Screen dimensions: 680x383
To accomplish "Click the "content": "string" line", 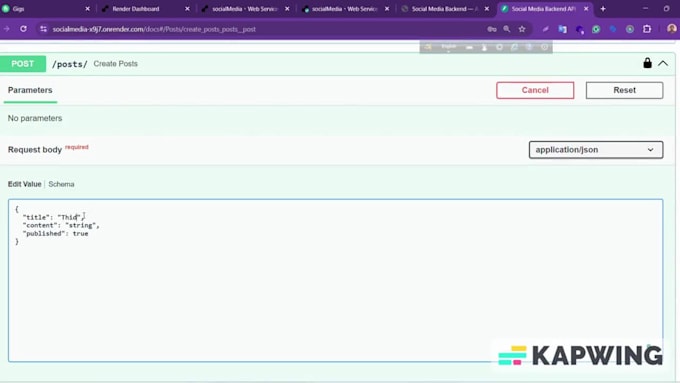I will (61, 226).
